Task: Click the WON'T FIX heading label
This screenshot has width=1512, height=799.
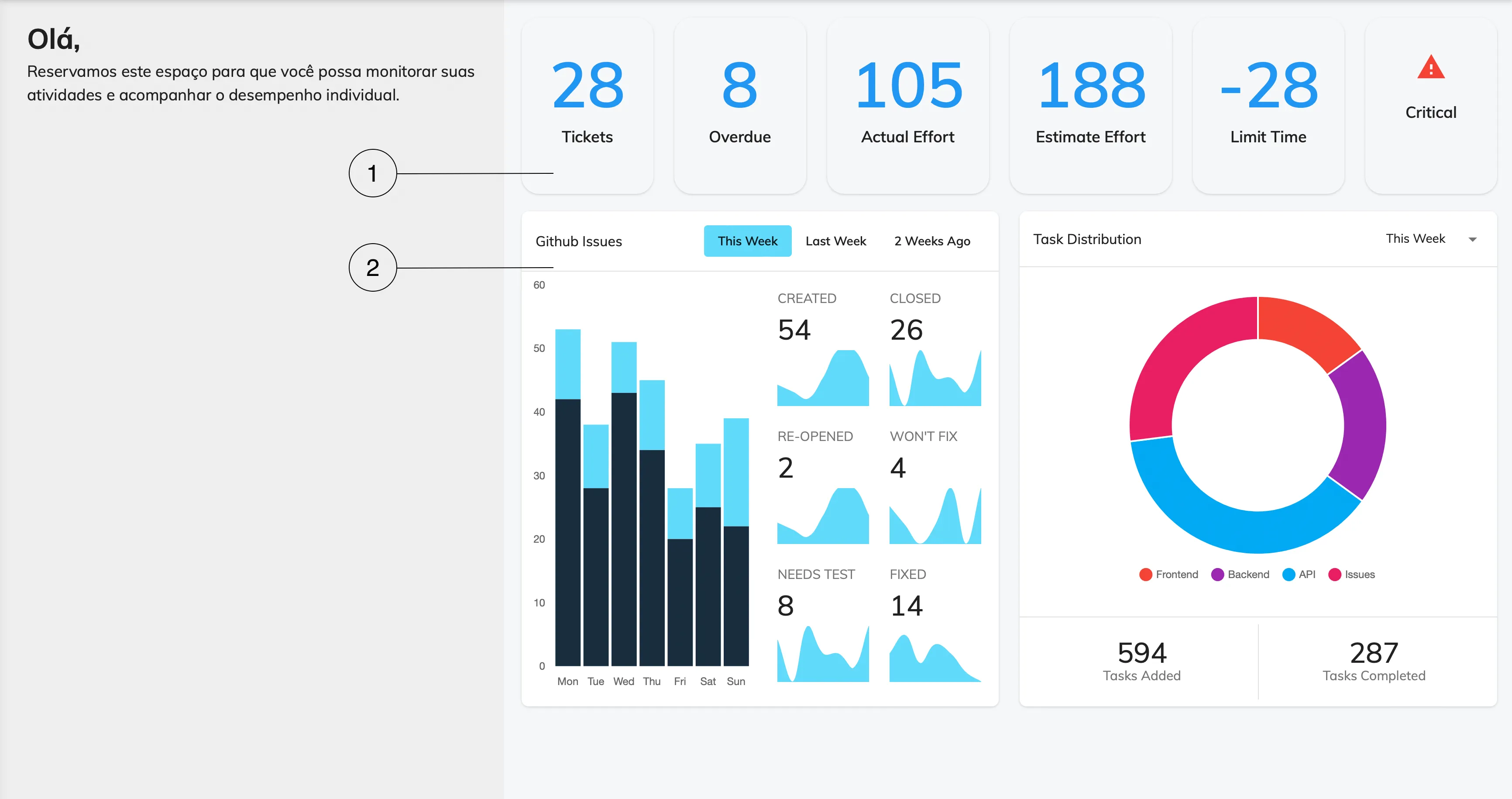Action: click(923, 436)
